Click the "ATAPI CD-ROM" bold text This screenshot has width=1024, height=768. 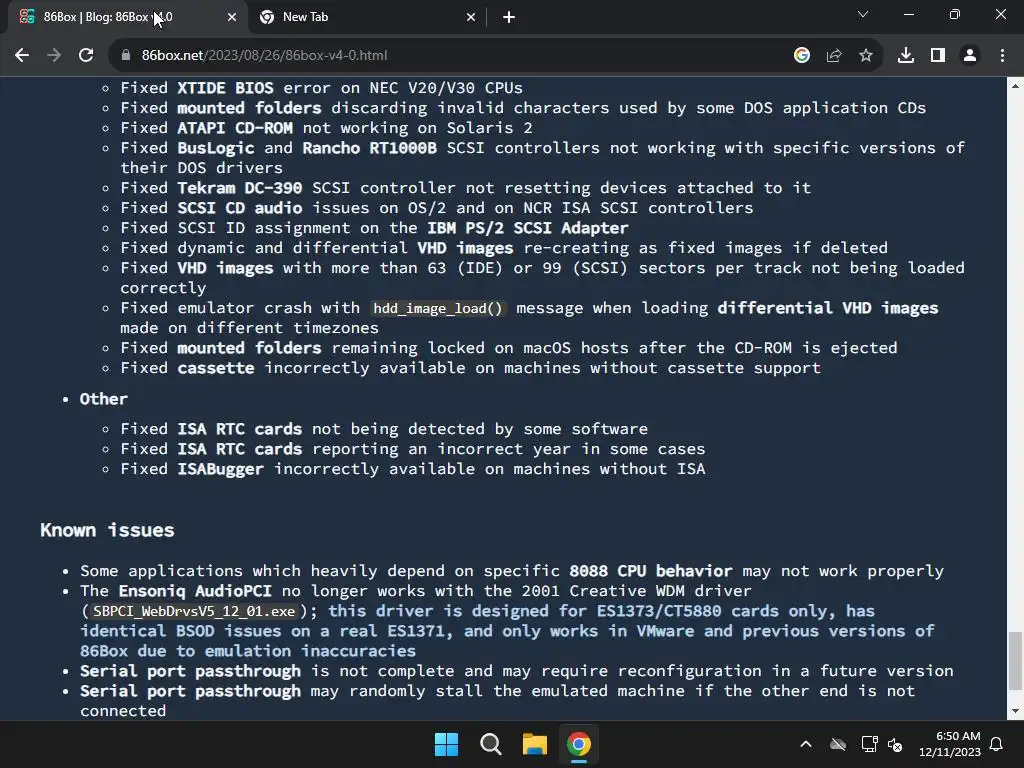tap(234, 128)
